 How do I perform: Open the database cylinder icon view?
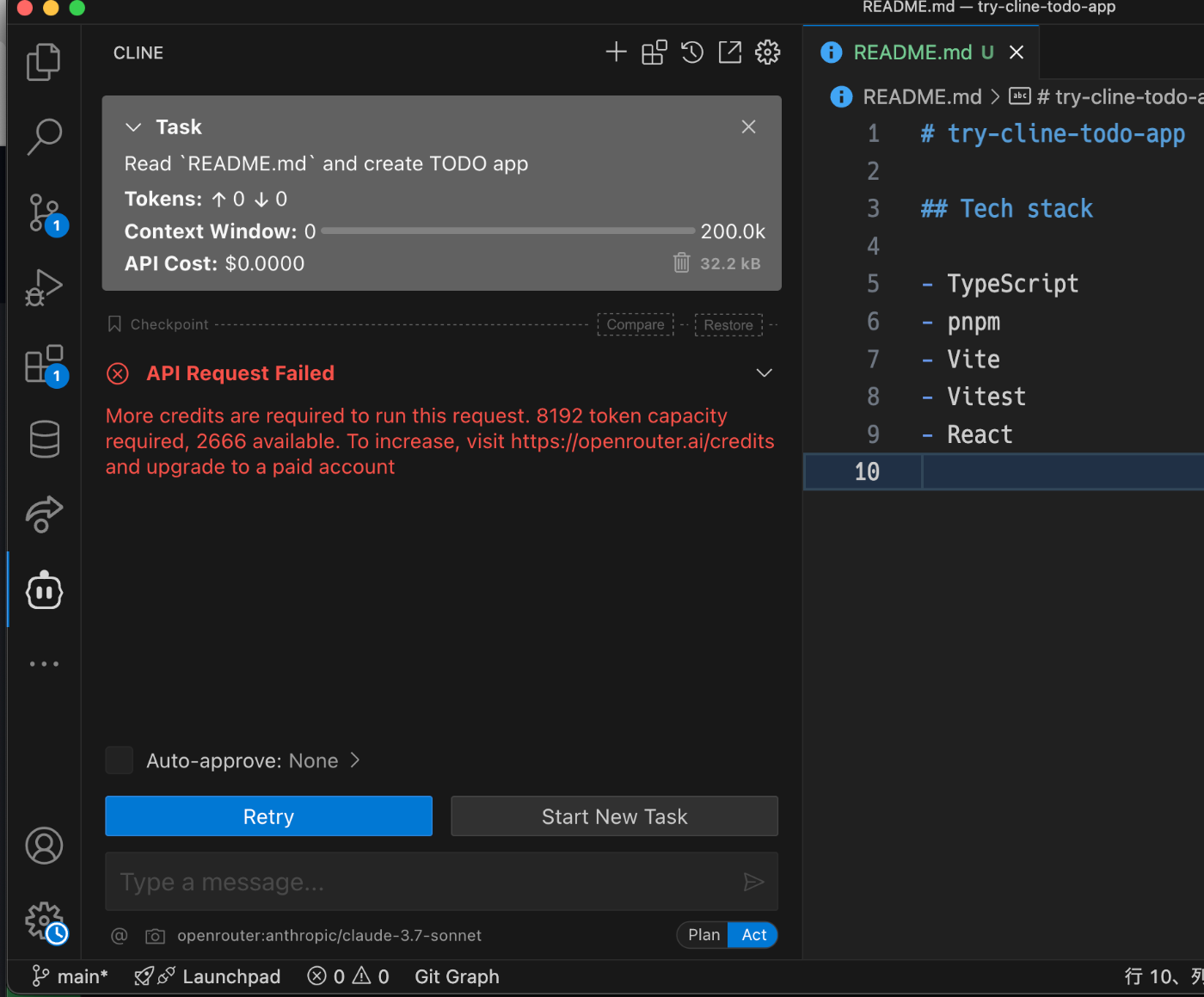point(44,439)
